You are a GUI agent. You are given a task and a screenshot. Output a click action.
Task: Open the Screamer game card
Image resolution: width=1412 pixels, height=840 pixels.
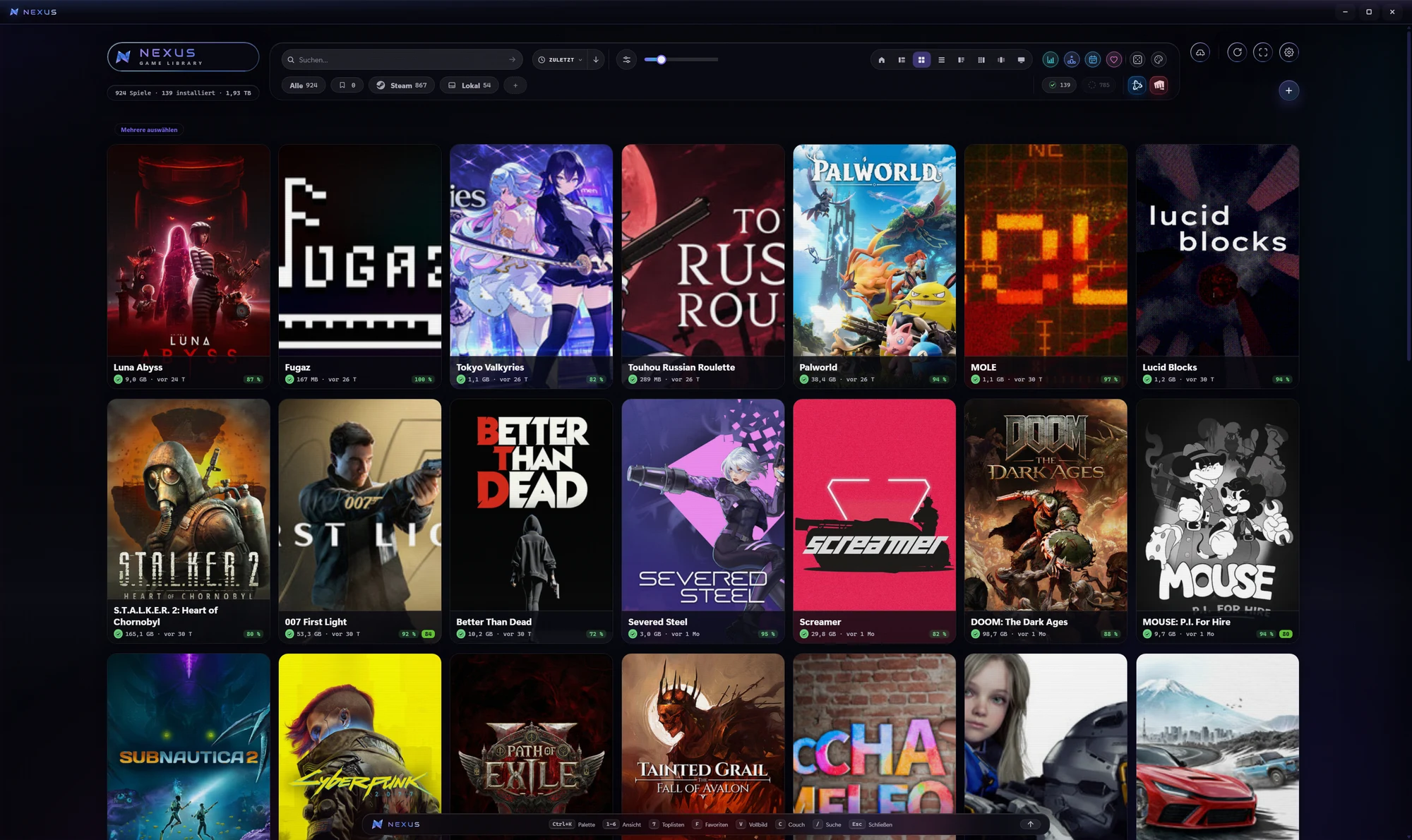875,521
